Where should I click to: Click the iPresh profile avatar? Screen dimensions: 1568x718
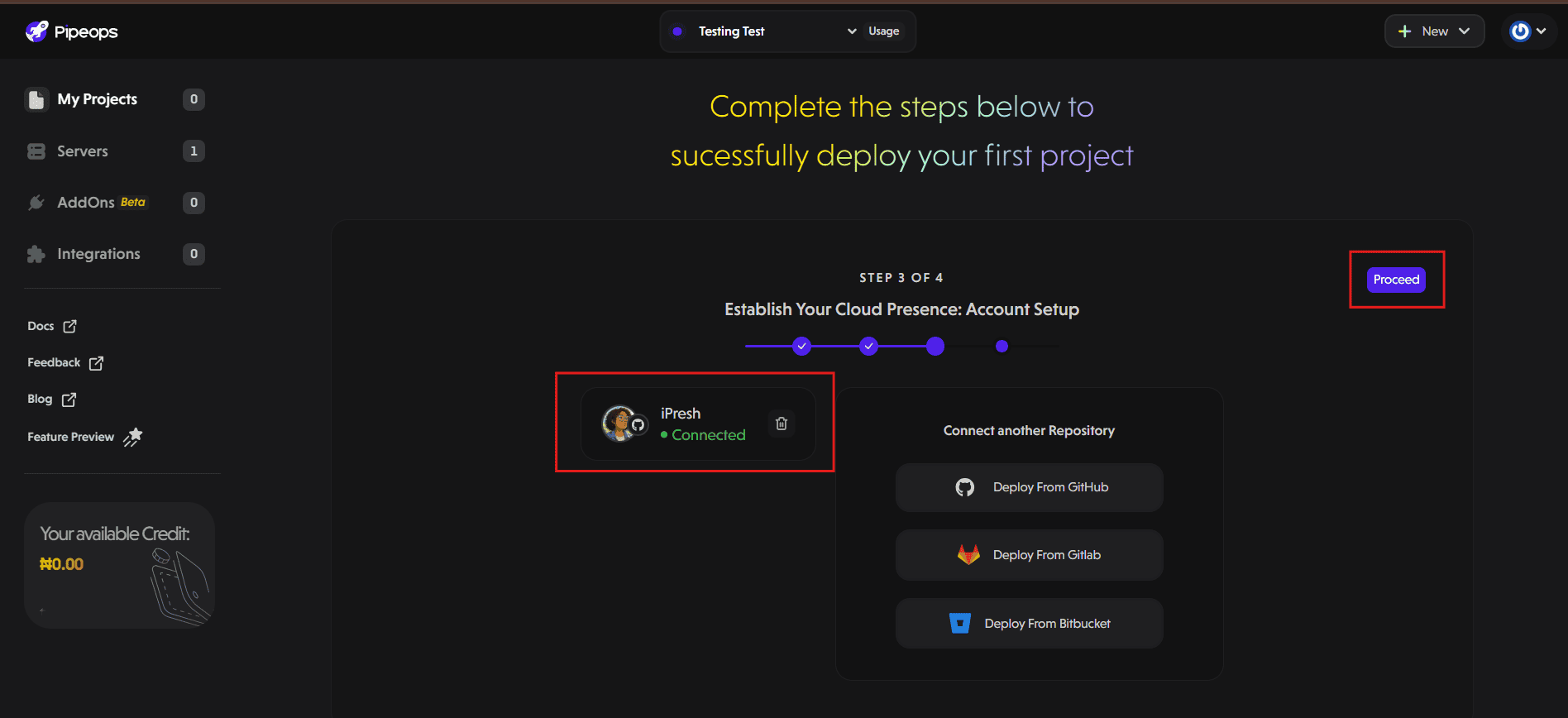(619, 424)
